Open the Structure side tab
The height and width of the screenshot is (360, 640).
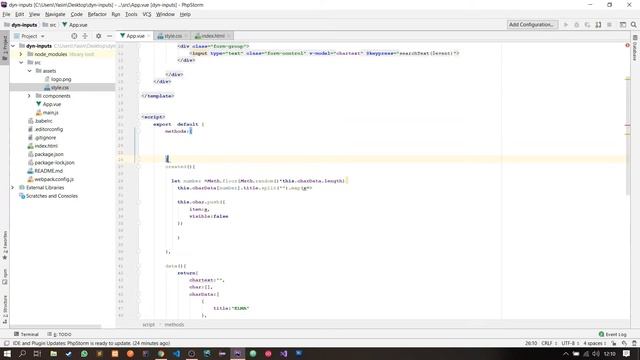click(5, 309)
